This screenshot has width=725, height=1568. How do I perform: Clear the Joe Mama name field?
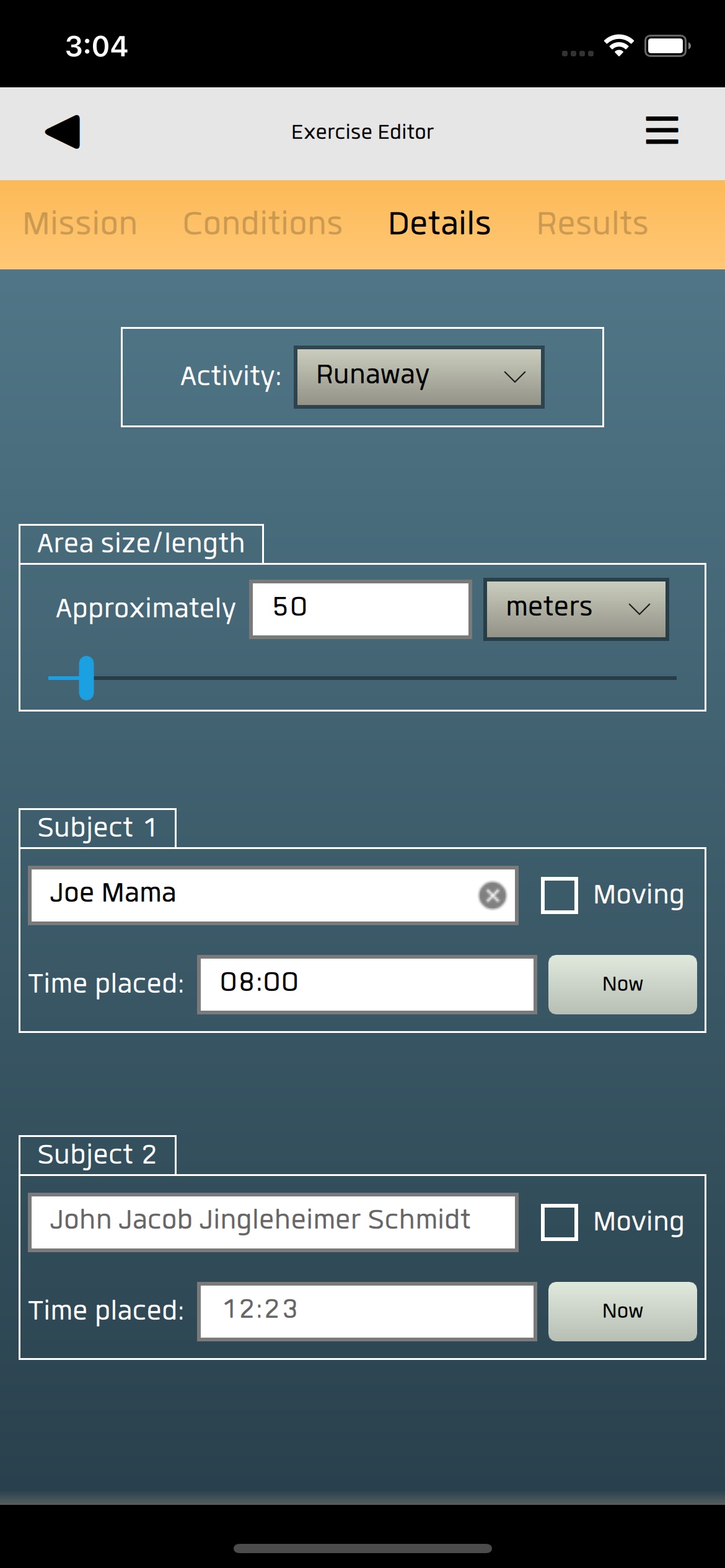(x=493, y=895)
